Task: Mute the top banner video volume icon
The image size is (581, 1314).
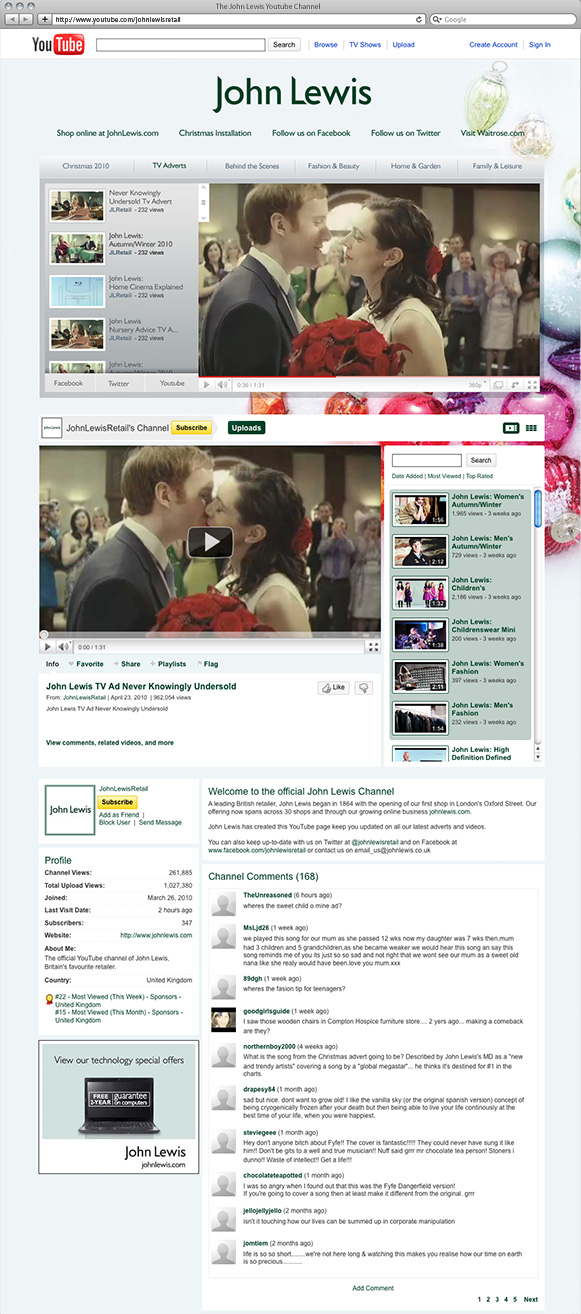Action: point(222,384)
